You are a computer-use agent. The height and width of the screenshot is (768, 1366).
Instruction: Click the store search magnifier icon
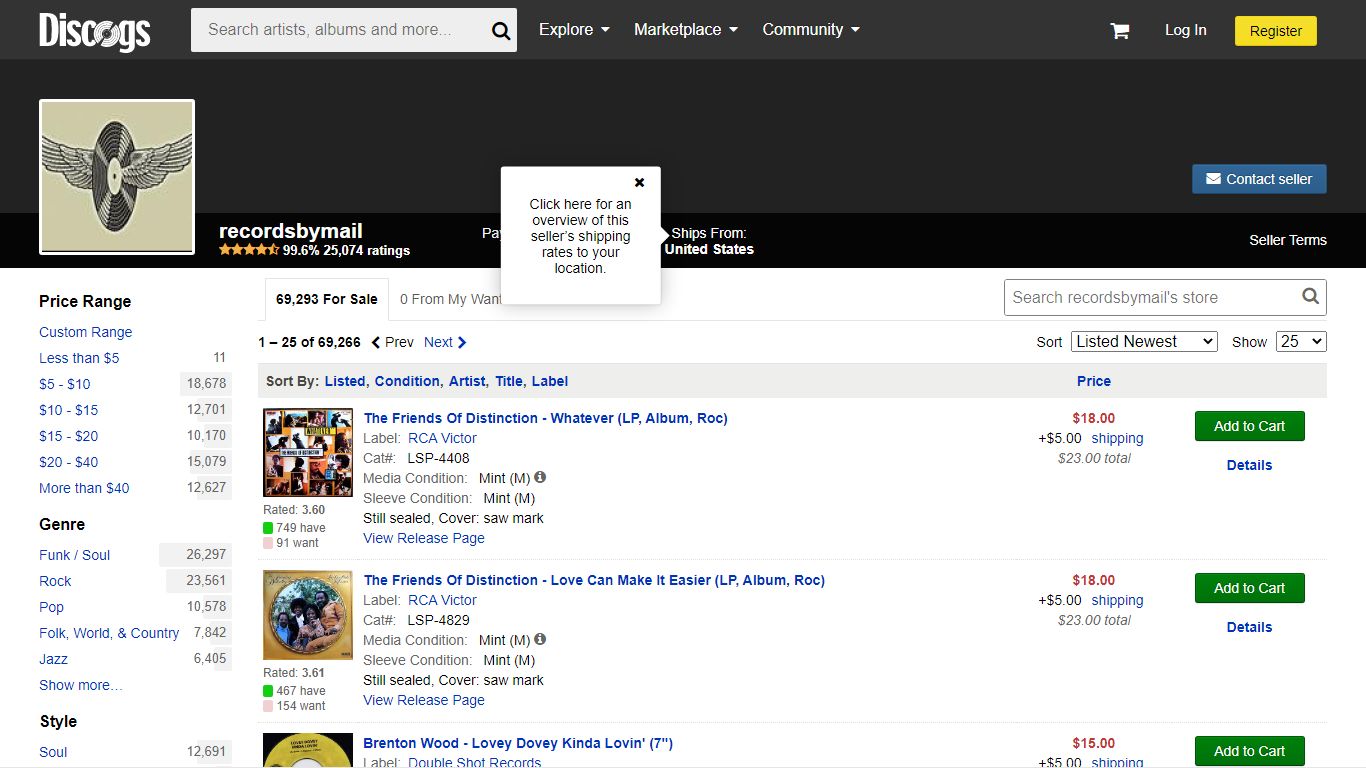tap(1310, 296)
